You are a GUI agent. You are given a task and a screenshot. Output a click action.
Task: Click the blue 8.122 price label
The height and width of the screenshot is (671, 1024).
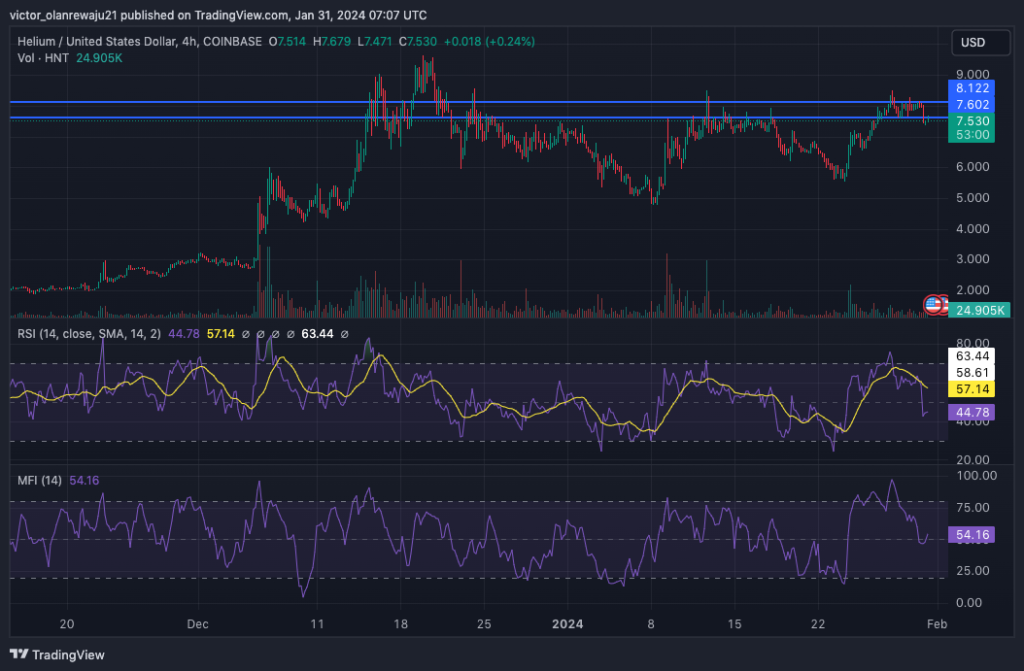tap(972, 88)
